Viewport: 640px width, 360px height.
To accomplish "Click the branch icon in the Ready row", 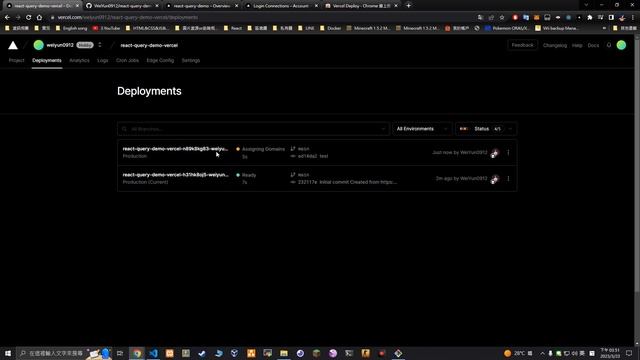I will (293, 175).
